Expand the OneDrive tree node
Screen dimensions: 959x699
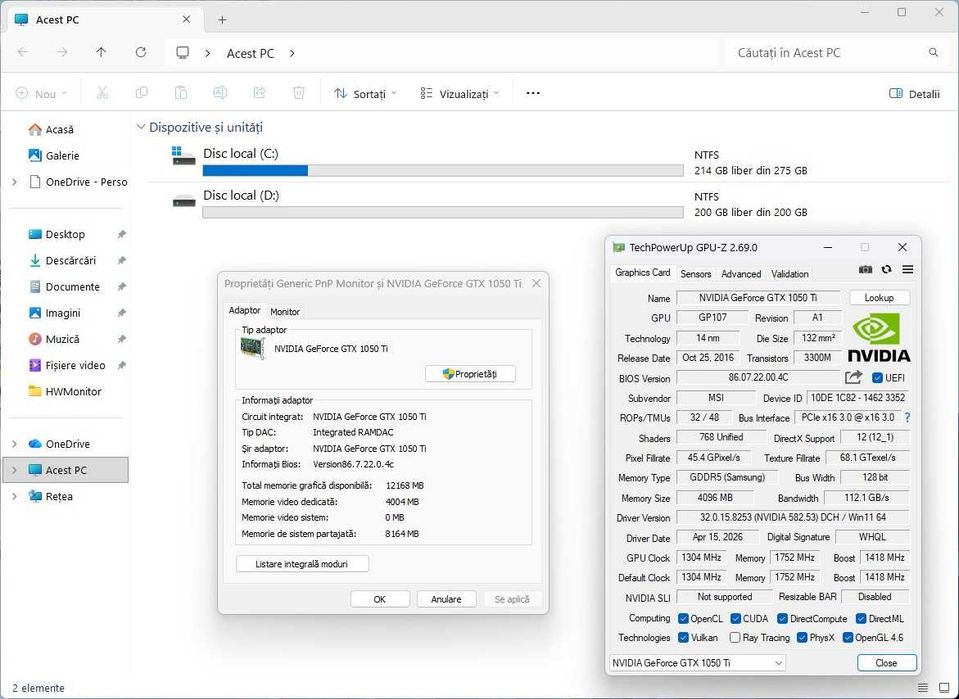click(x=15, y=444)
